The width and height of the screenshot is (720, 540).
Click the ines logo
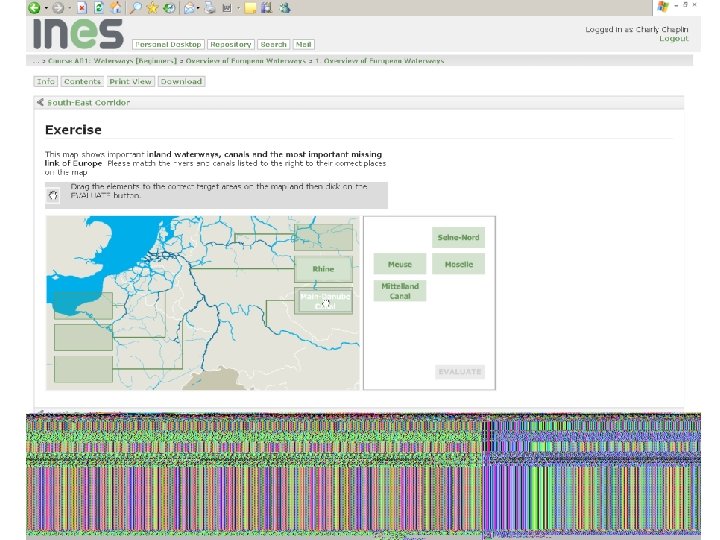point(78,34)
